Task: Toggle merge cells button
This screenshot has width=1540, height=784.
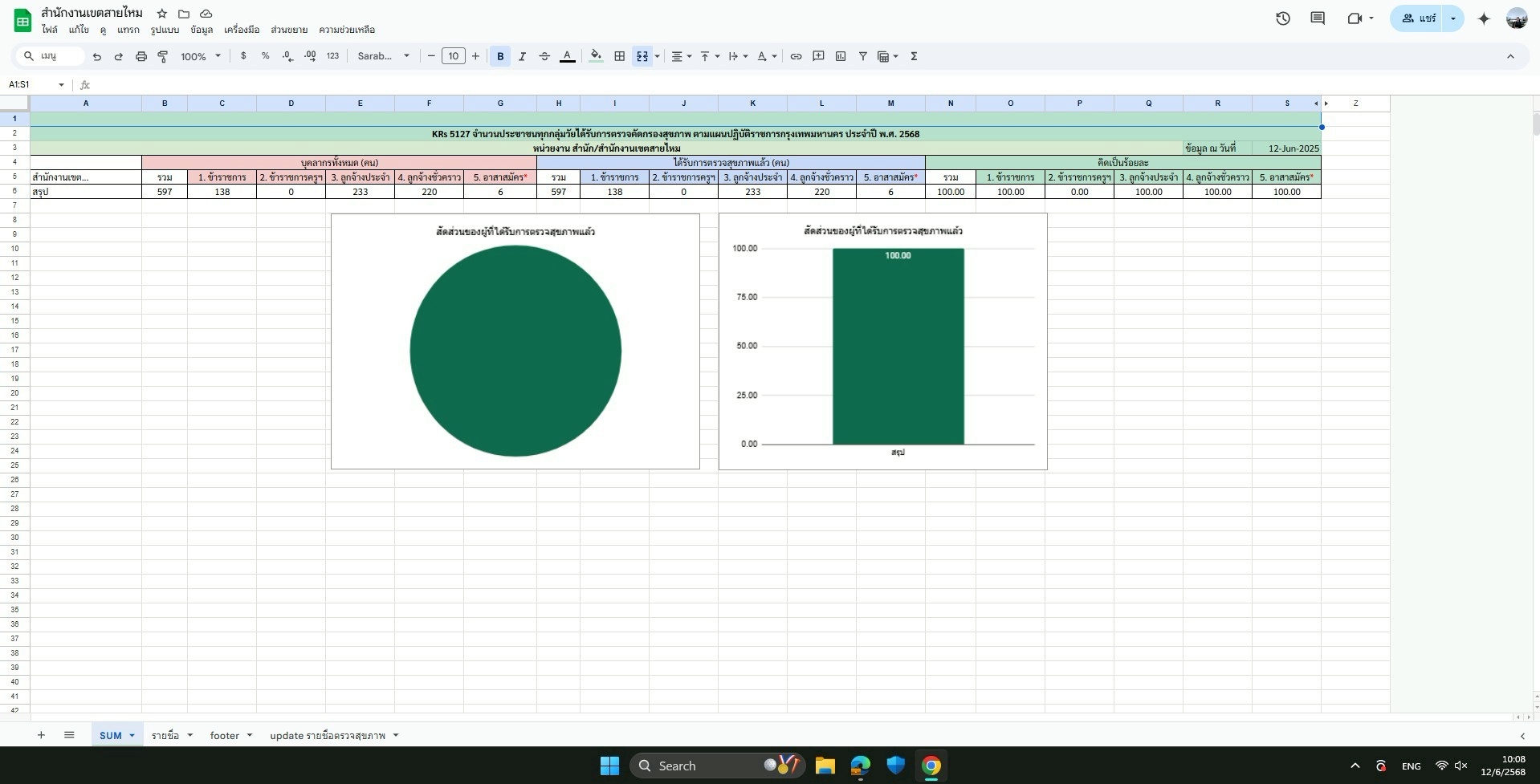Action: point(642,56)
